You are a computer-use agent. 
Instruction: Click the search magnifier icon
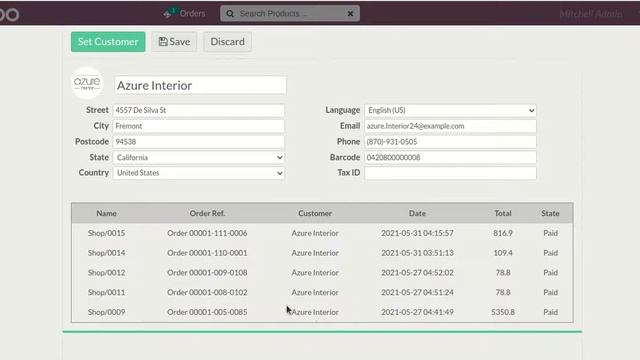tap(230, 13)
